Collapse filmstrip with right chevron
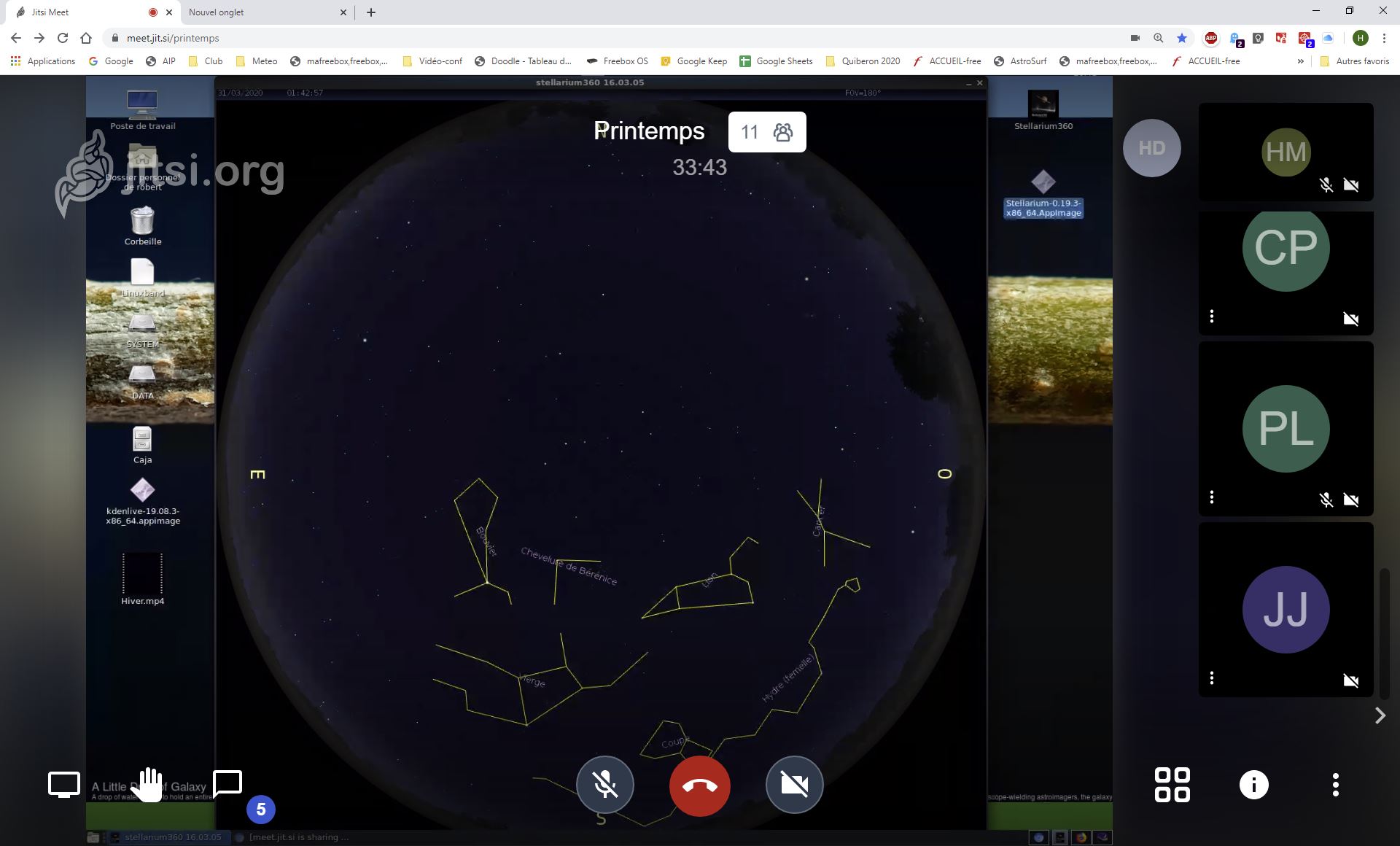 coord(1380,715)
